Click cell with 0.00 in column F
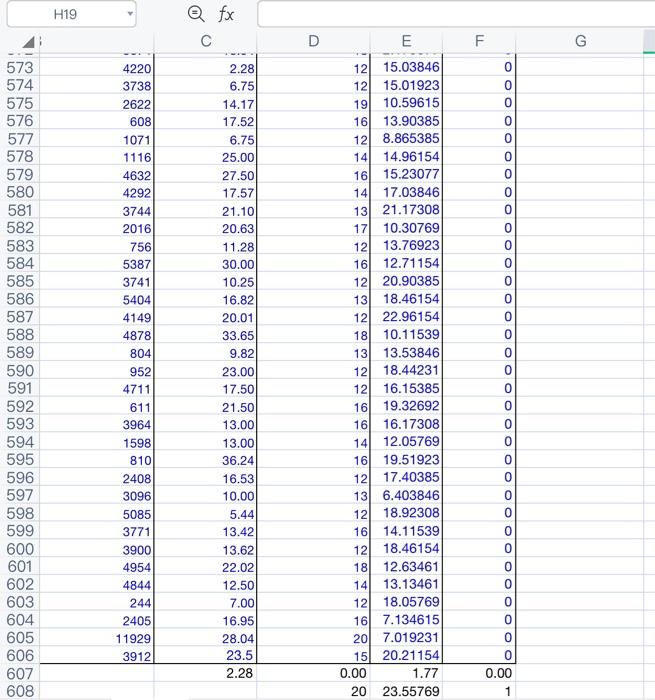Screen dimensions: 655x700 [479, 673]
